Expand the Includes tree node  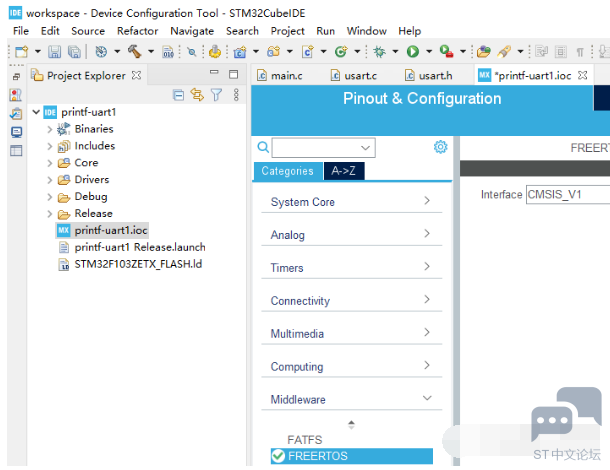(x=49, y=146)
